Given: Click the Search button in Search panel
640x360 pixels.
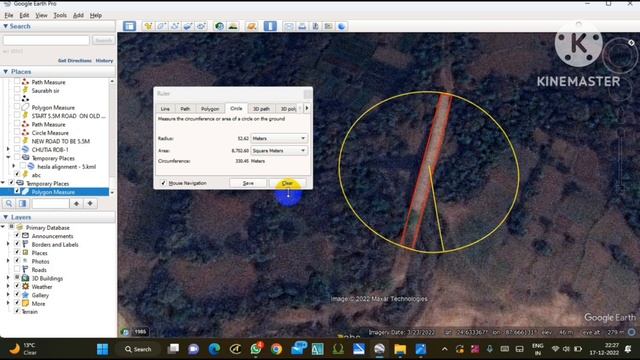Looking at the screenshot, I should click(x=103, y=40).
